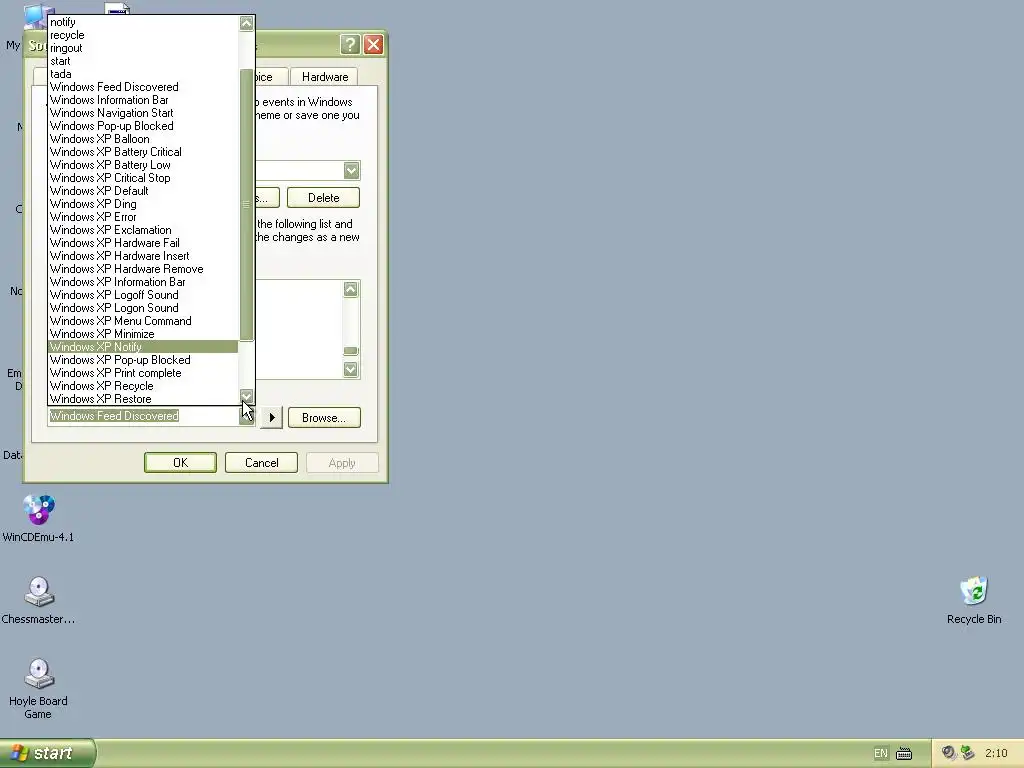Select Hoyle Board Game desktop icon
This screenshot has height=768, width=1024.
(38, 689)
